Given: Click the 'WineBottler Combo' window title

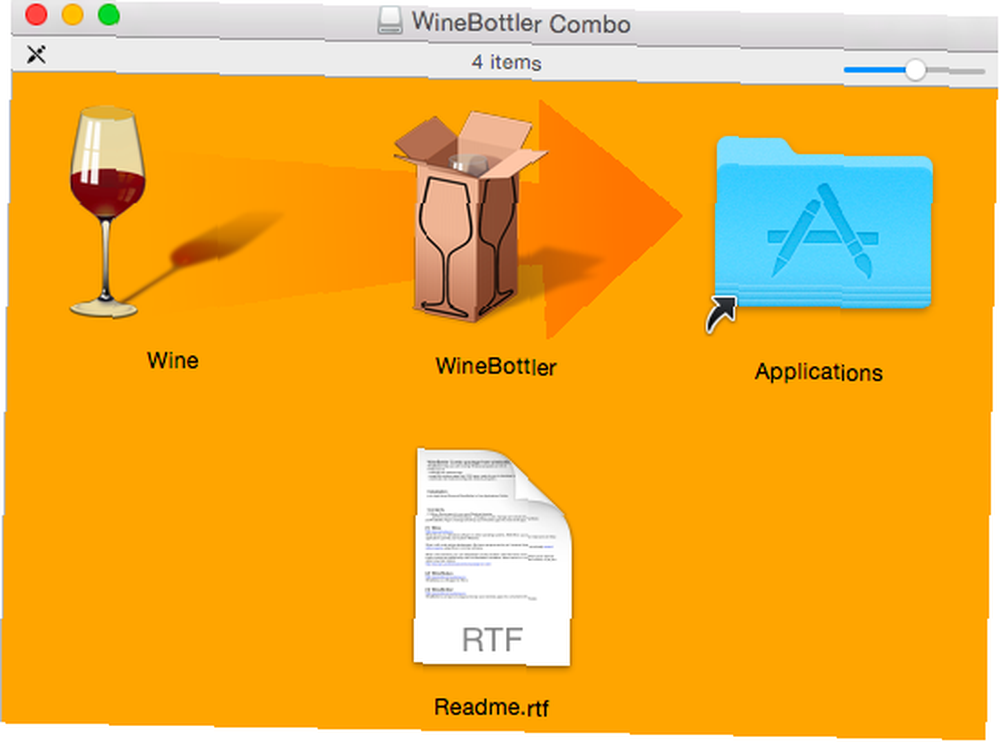Looking at the screenshot, I should coord(520,23).
